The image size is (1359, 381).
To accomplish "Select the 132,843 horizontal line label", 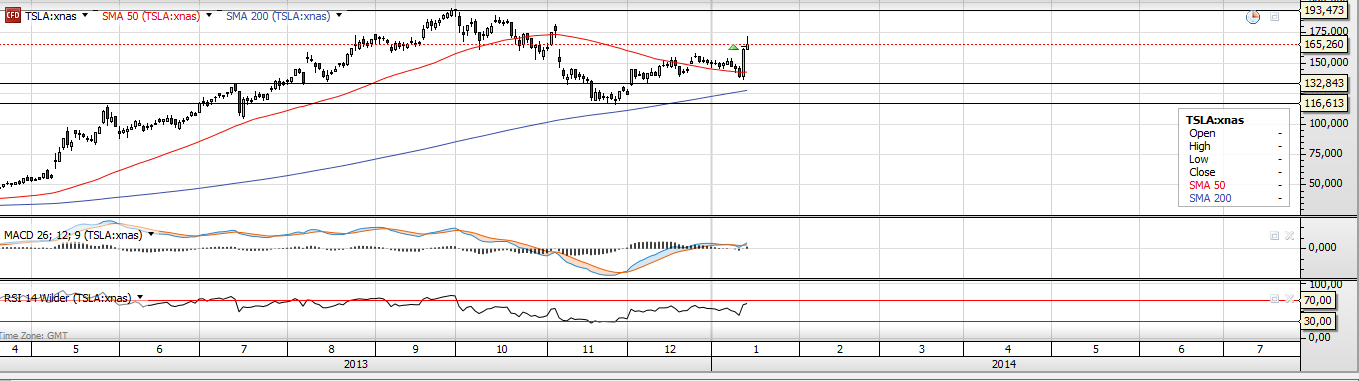I will (x=1324, y=83).
